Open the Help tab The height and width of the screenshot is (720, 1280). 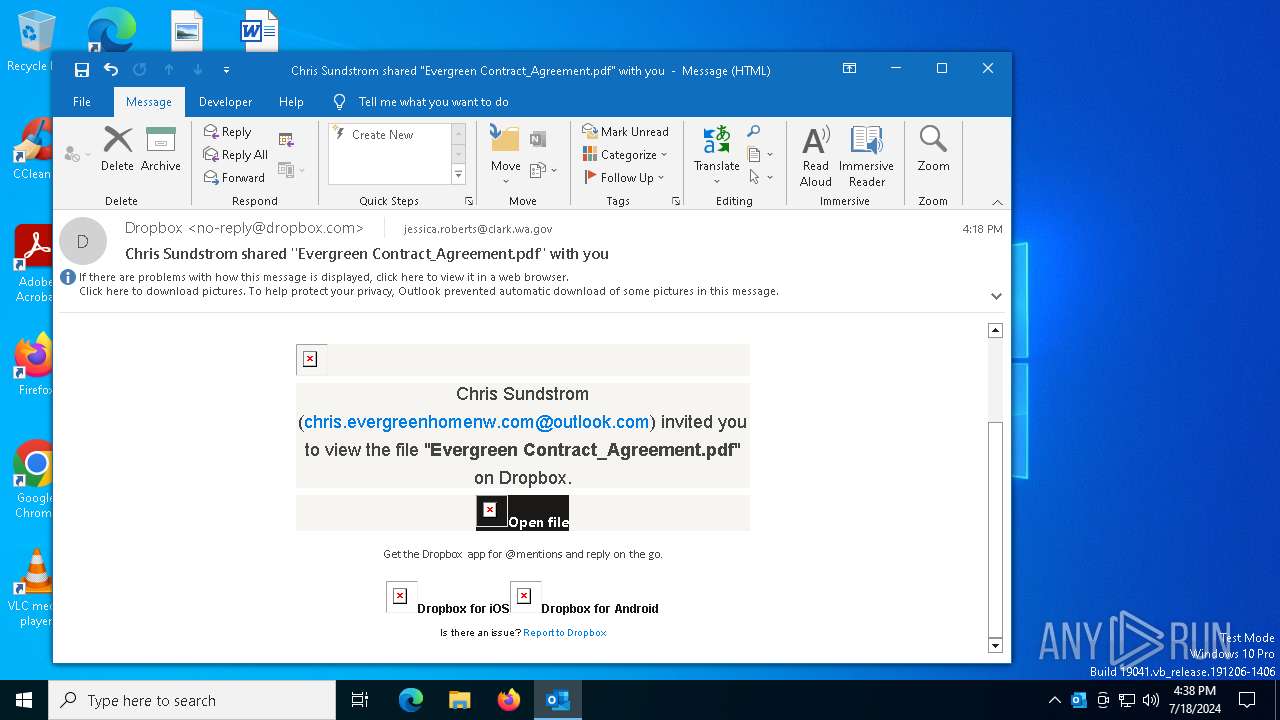291,101
